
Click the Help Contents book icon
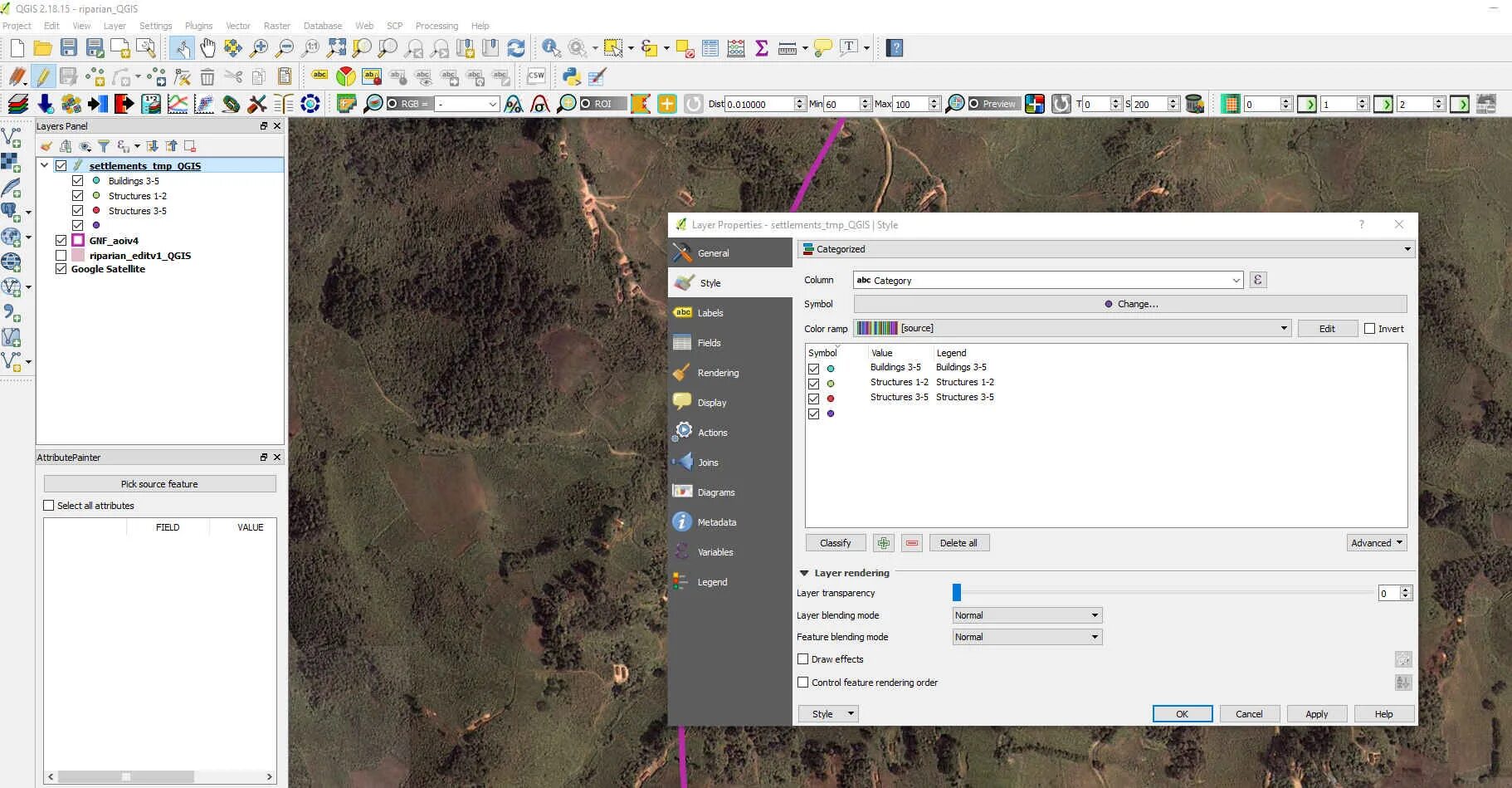[x=895, y=48]
